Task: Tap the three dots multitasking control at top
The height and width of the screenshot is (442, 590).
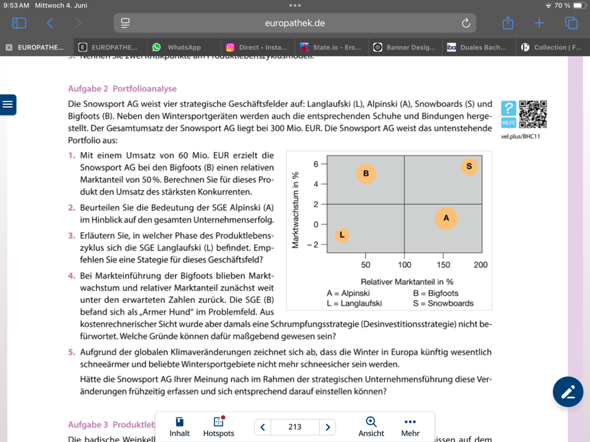Action: (295, 6)
